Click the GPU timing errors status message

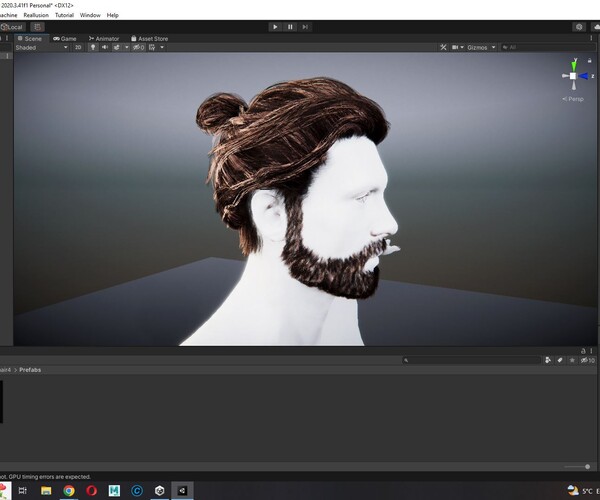[x=45, y=477]
